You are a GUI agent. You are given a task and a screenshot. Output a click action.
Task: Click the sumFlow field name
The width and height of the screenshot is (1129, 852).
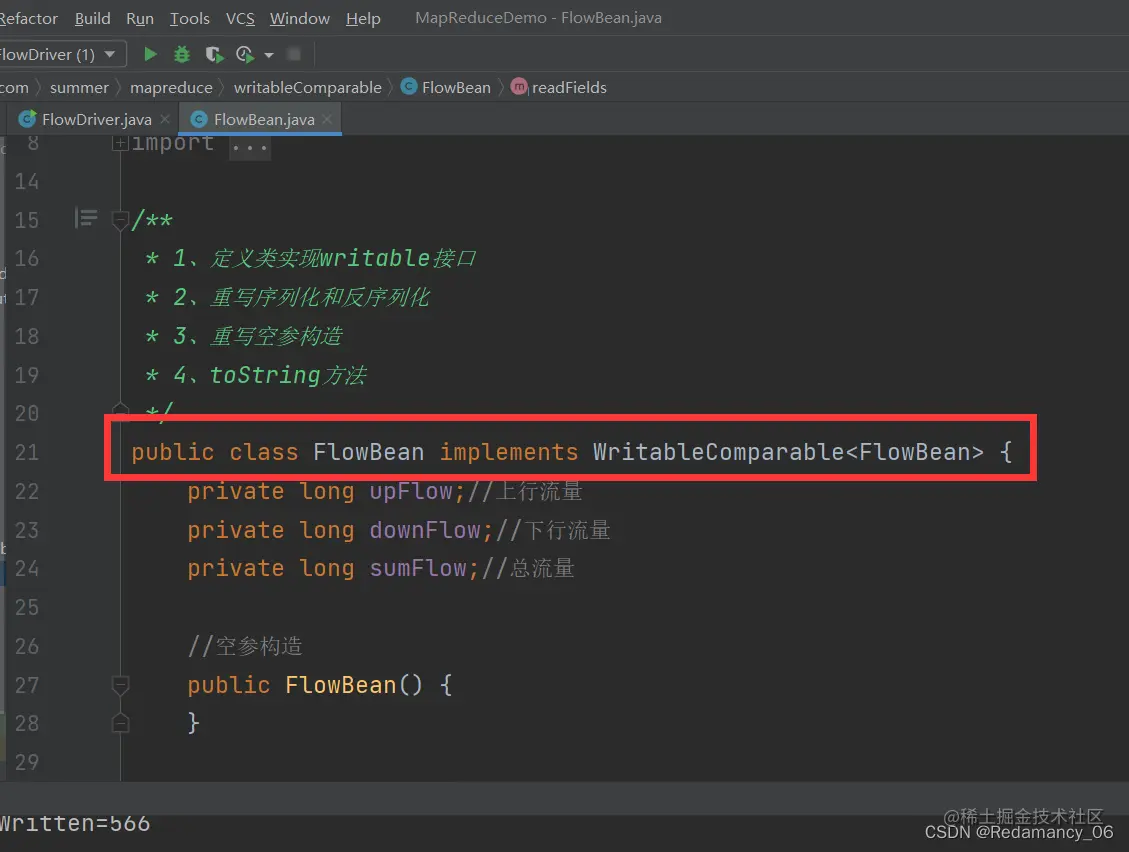click(418, 568)
